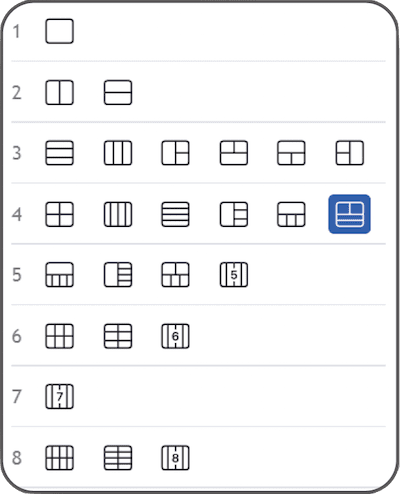Select the two-by-two grid layout
Image resolution: width=400 pixels, height=494 pixels.
coord(59,214)
